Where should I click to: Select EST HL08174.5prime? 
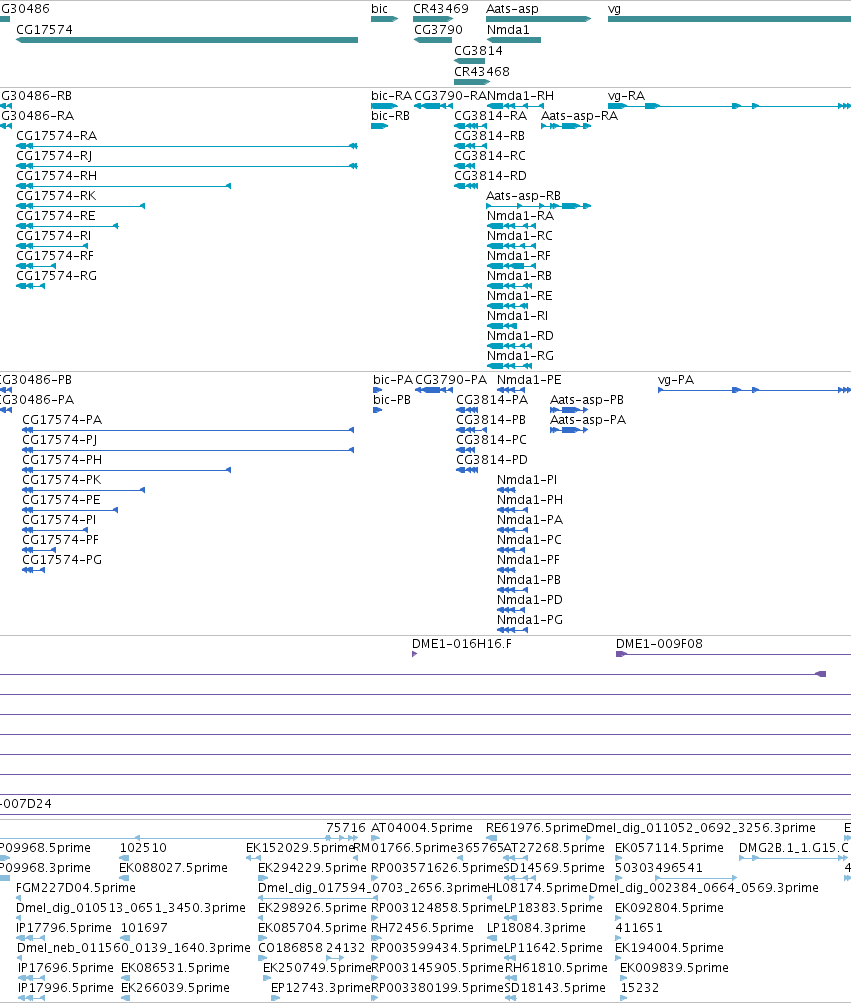tap(537, 888)
